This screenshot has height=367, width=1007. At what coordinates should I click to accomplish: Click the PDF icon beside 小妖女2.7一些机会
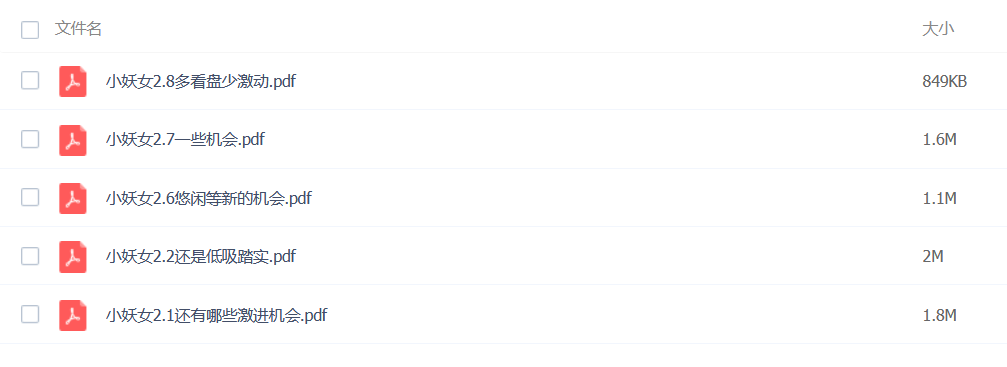click(x=73, y=140)
